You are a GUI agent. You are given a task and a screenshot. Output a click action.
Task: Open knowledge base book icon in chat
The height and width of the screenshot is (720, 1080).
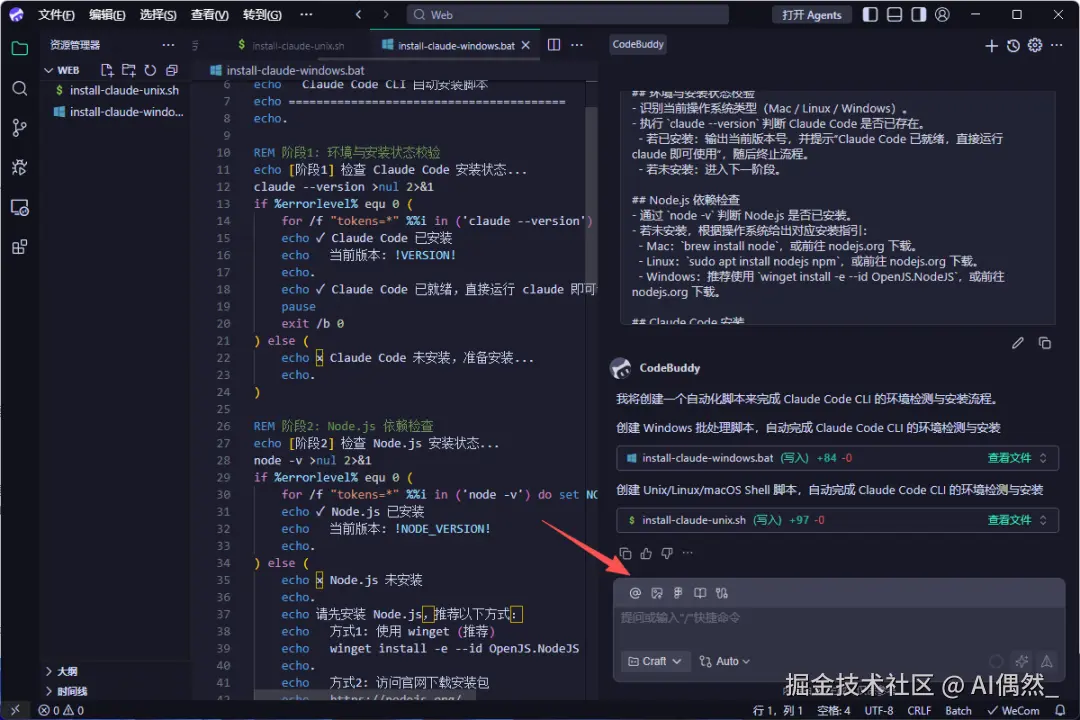tap(700, 593)
